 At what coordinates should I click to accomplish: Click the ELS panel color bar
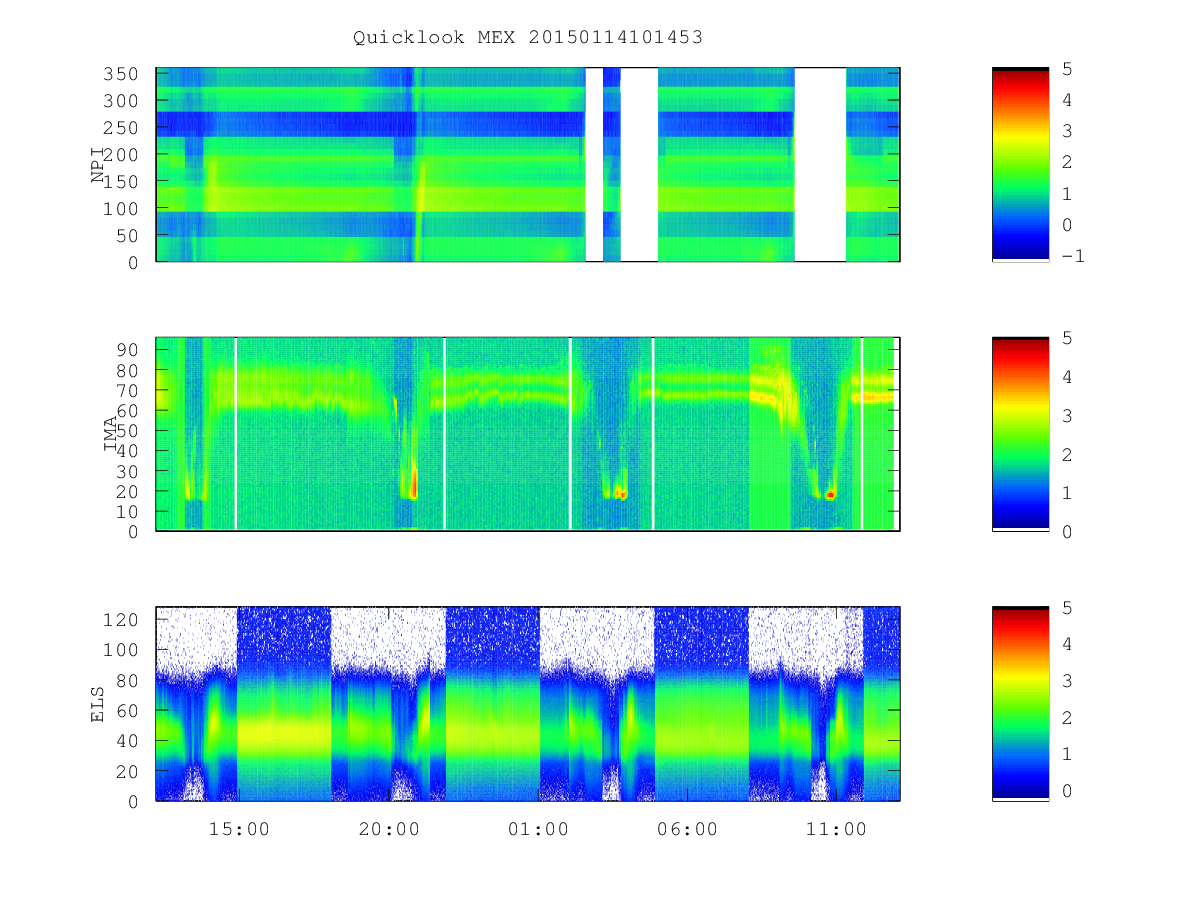point(1020,704)
